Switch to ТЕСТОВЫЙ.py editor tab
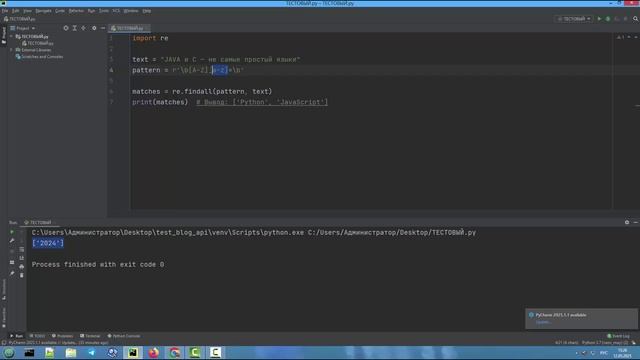Image resolution: width=640 pixels, height=360 pixels. (x=129, y=28)
